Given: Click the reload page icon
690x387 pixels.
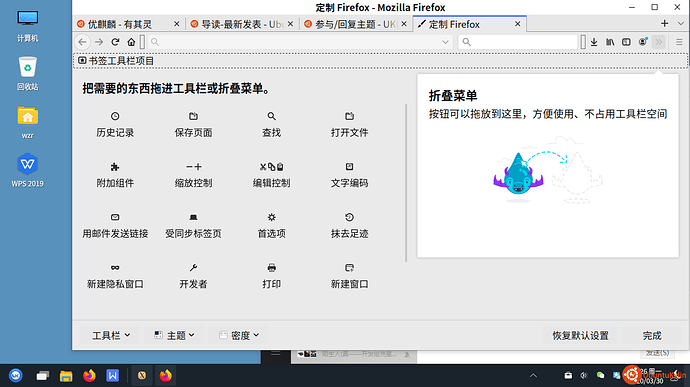Looking at the screenshot, I should click(115, 42).
